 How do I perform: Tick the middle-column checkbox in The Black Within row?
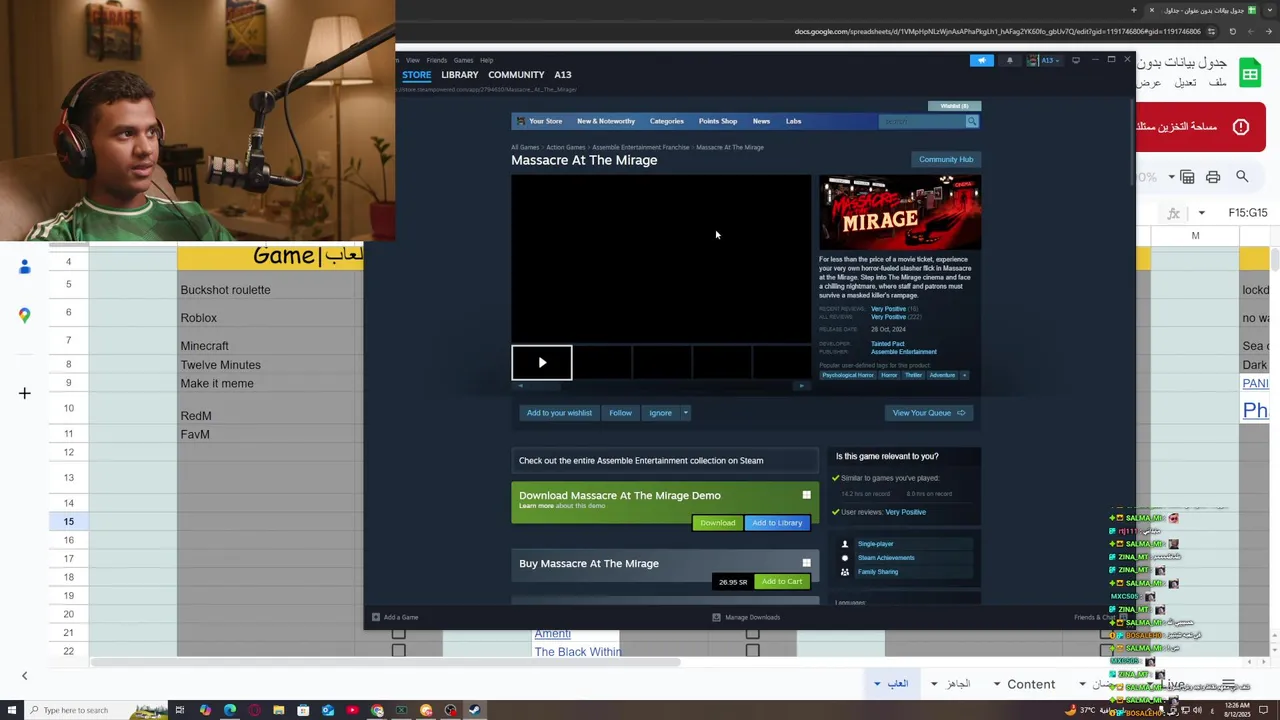pyautogui.click(x=752, y=651)
